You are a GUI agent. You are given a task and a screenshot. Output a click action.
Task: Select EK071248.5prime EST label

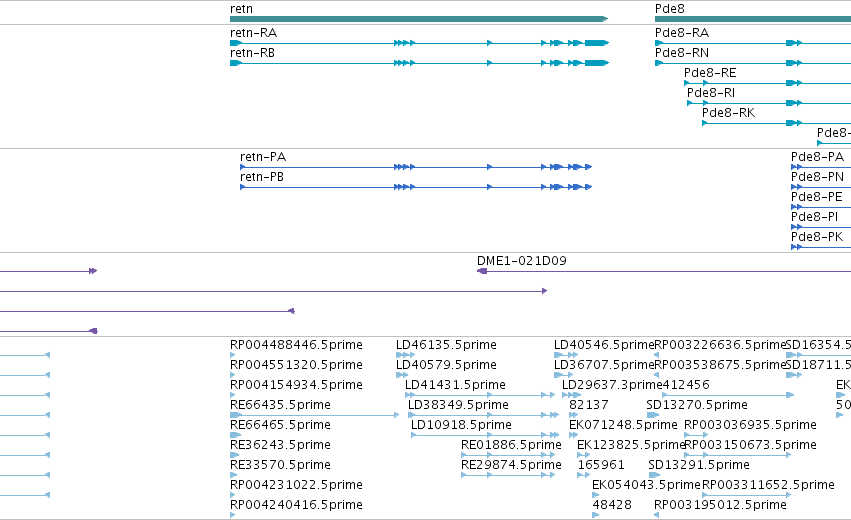coord(623,425)
